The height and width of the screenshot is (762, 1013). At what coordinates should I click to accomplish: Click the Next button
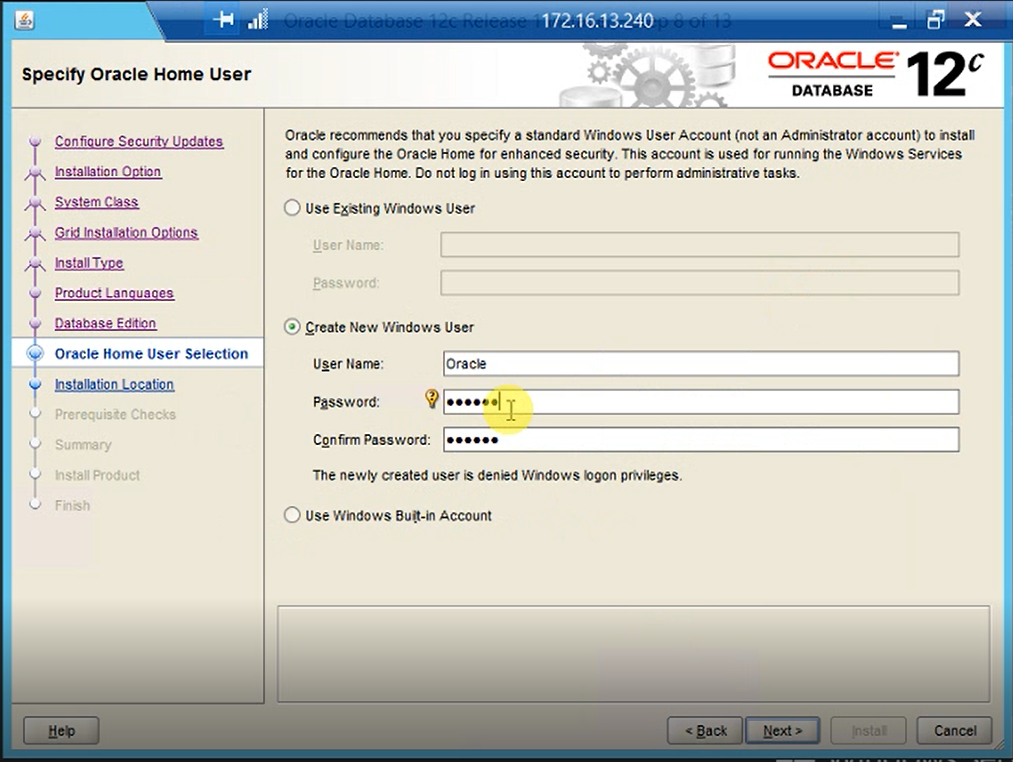pyautogui.click(x=782, y=730)
